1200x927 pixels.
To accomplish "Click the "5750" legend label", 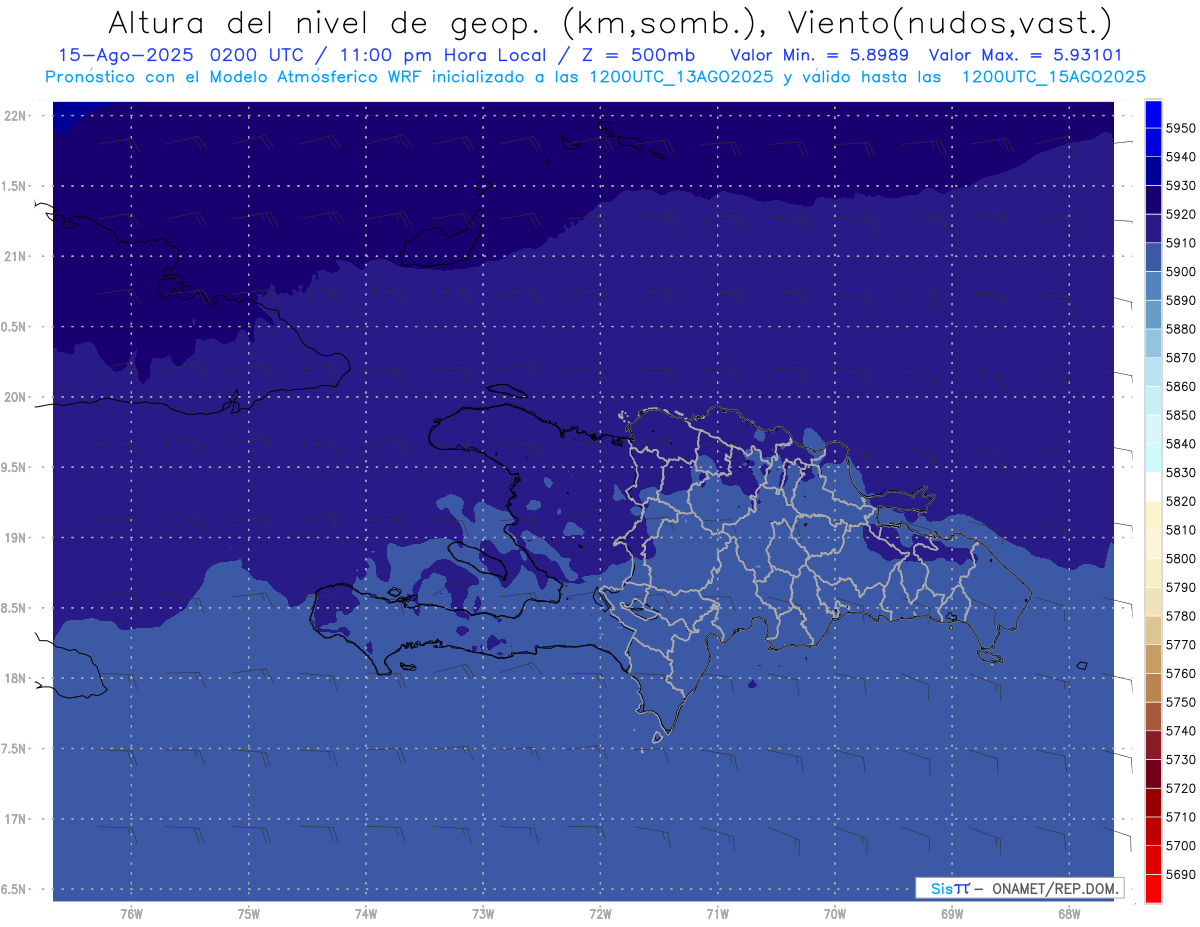I will 1180,702.
